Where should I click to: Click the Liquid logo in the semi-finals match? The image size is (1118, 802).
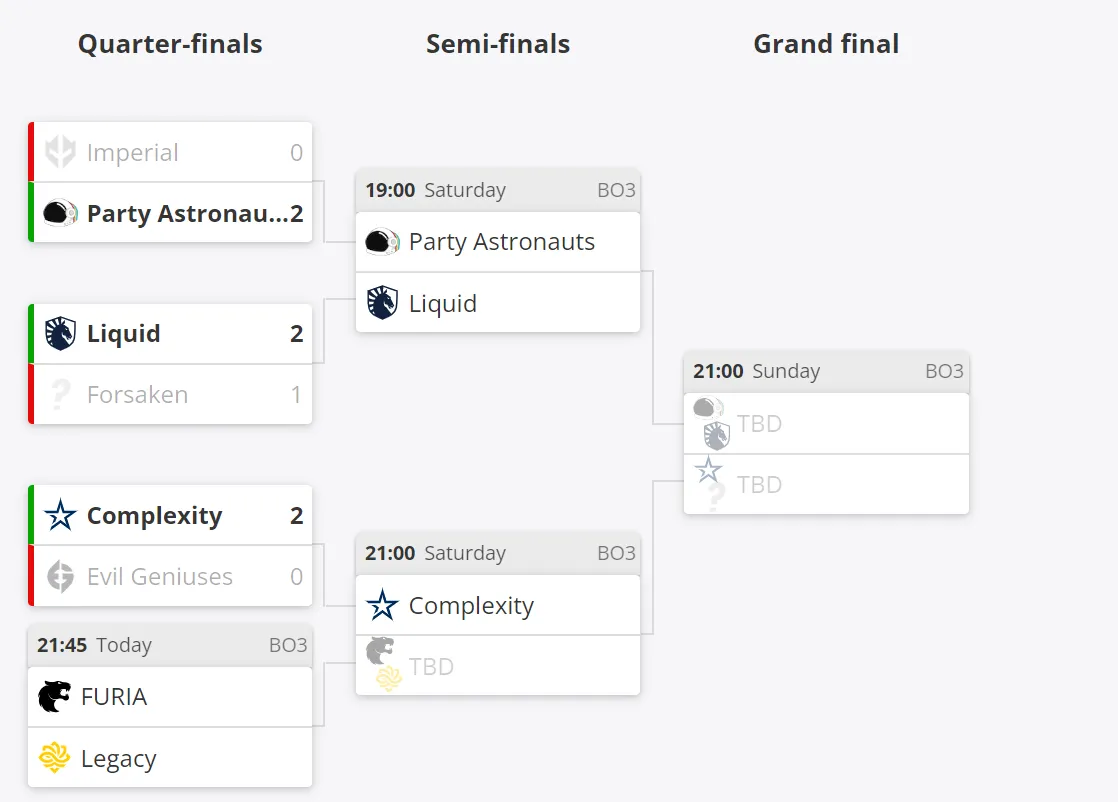point(382,303)
